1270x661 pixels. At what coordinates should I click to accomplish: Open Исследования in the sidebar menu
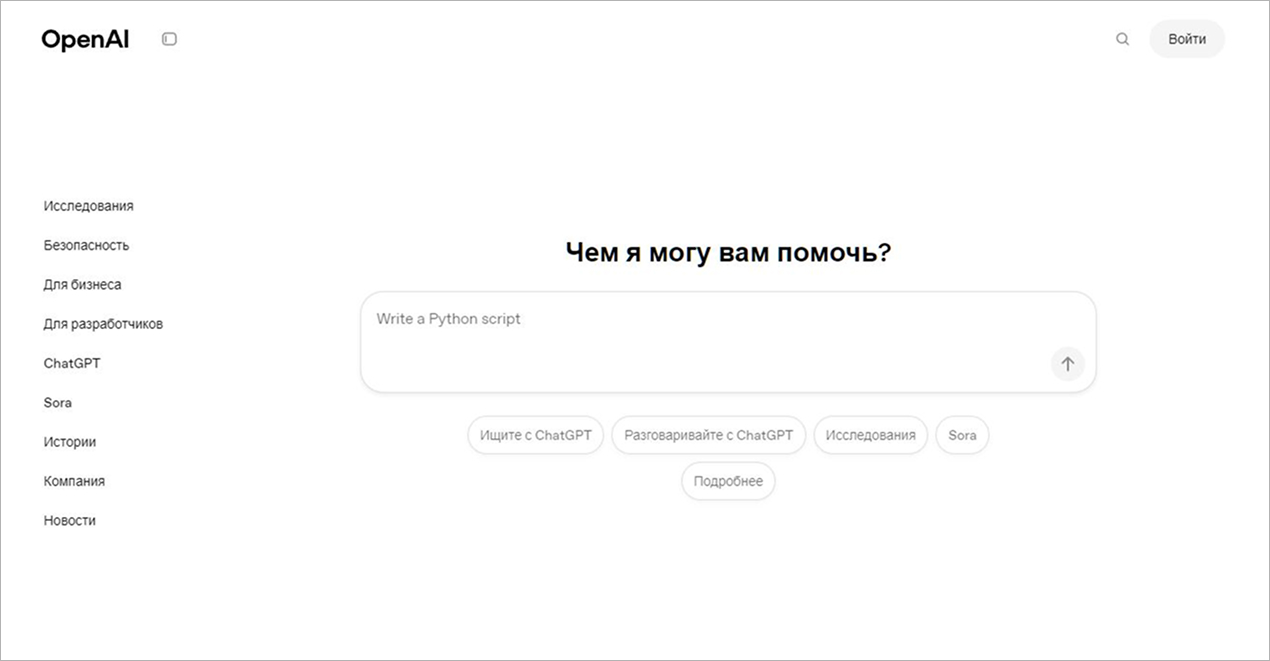pyautogui.click(x=88, y=206)
